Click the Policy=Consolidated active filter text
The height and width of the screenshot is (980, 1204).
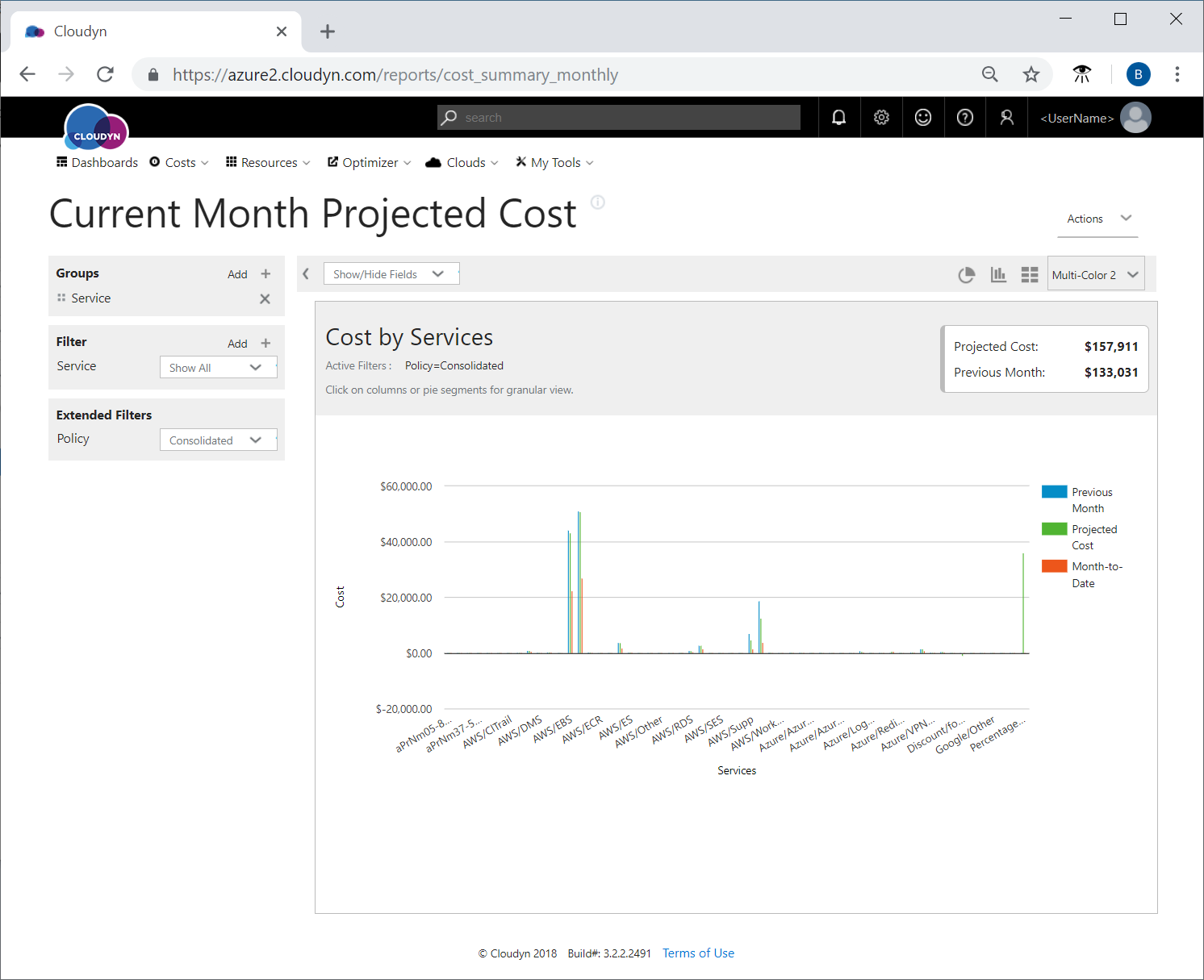click(x=454, y=365)
